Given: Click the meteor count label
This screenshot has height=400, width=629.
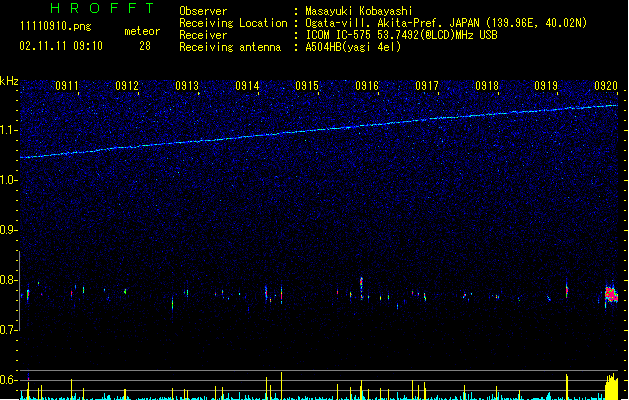Looking at the screenshot, I should [142, 31].
